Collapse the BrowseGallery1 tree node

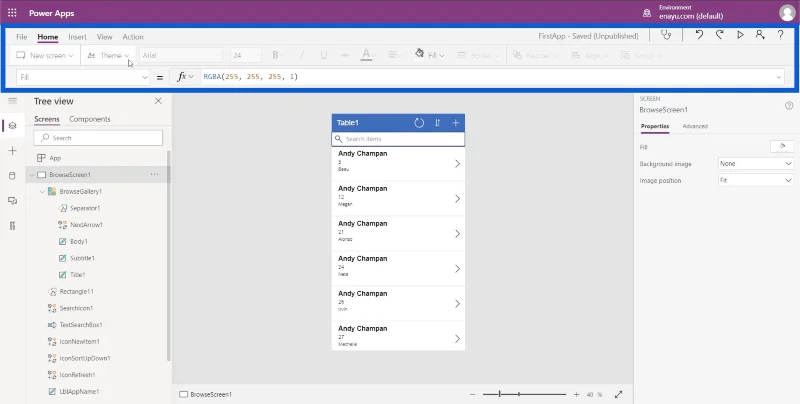point(42,192)
